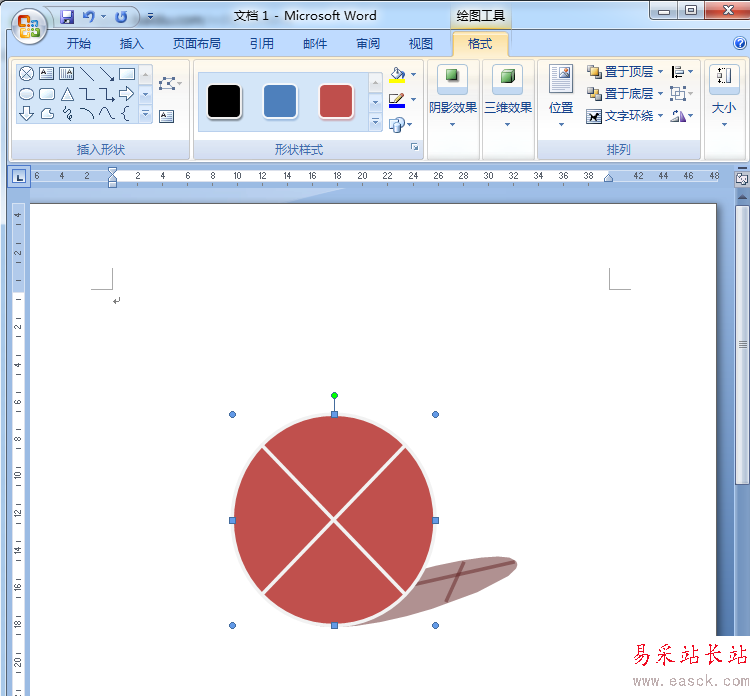Choose the rounded rectangle shape

[x=46, y=94]
